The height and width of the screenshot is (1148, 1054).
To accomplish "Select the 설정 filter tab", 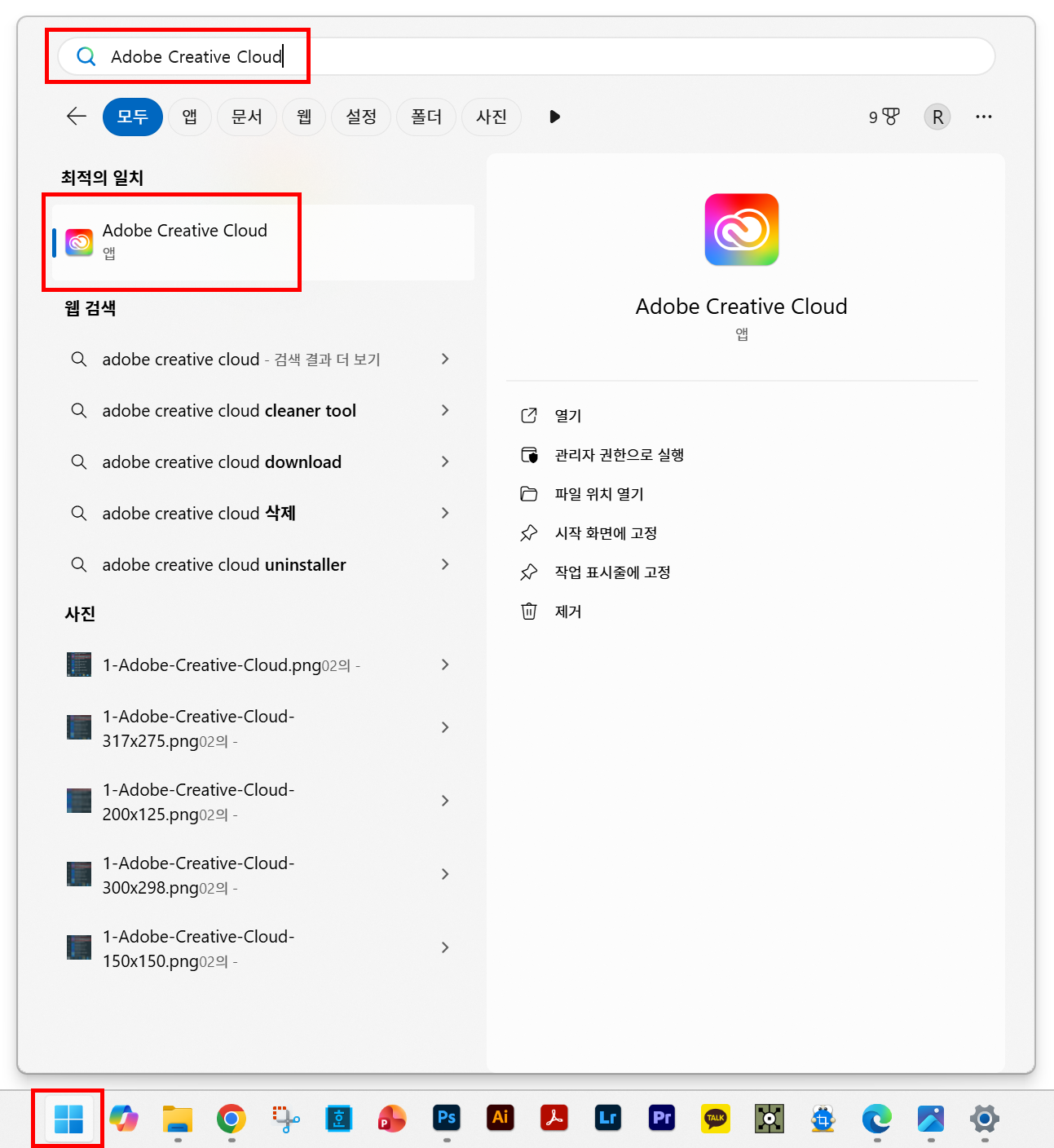I will coord(361,117).
